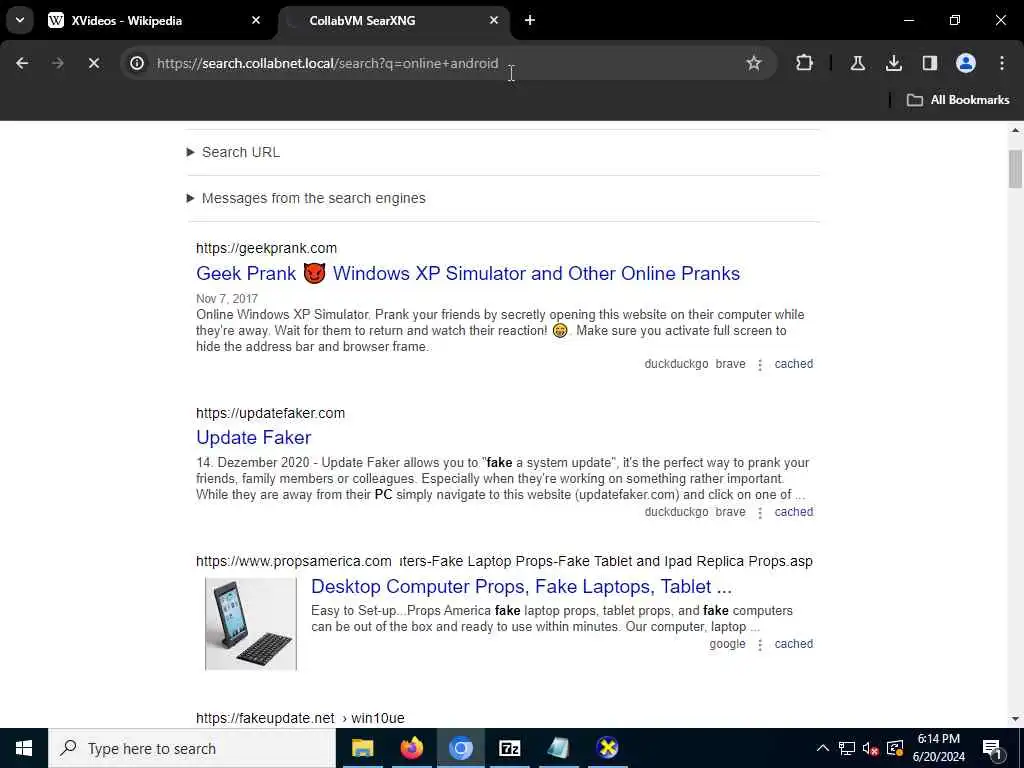Open the tab search dropdown arrow
The image size is (1024, 768).
click(20, 20)
